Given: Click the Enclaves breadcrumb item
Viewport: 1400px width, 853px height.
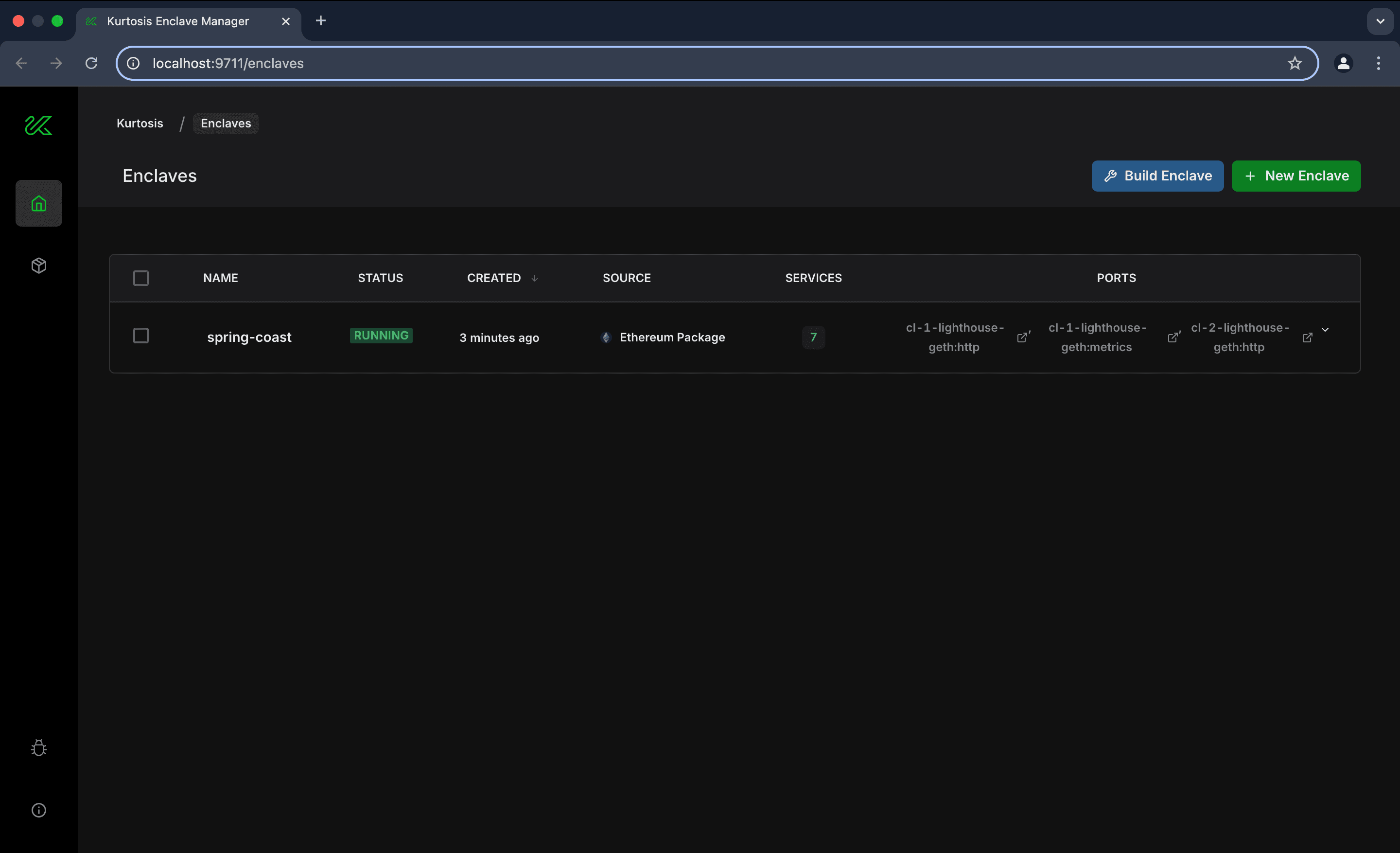Looking at the screenshot, I should (x=225, y=123).
